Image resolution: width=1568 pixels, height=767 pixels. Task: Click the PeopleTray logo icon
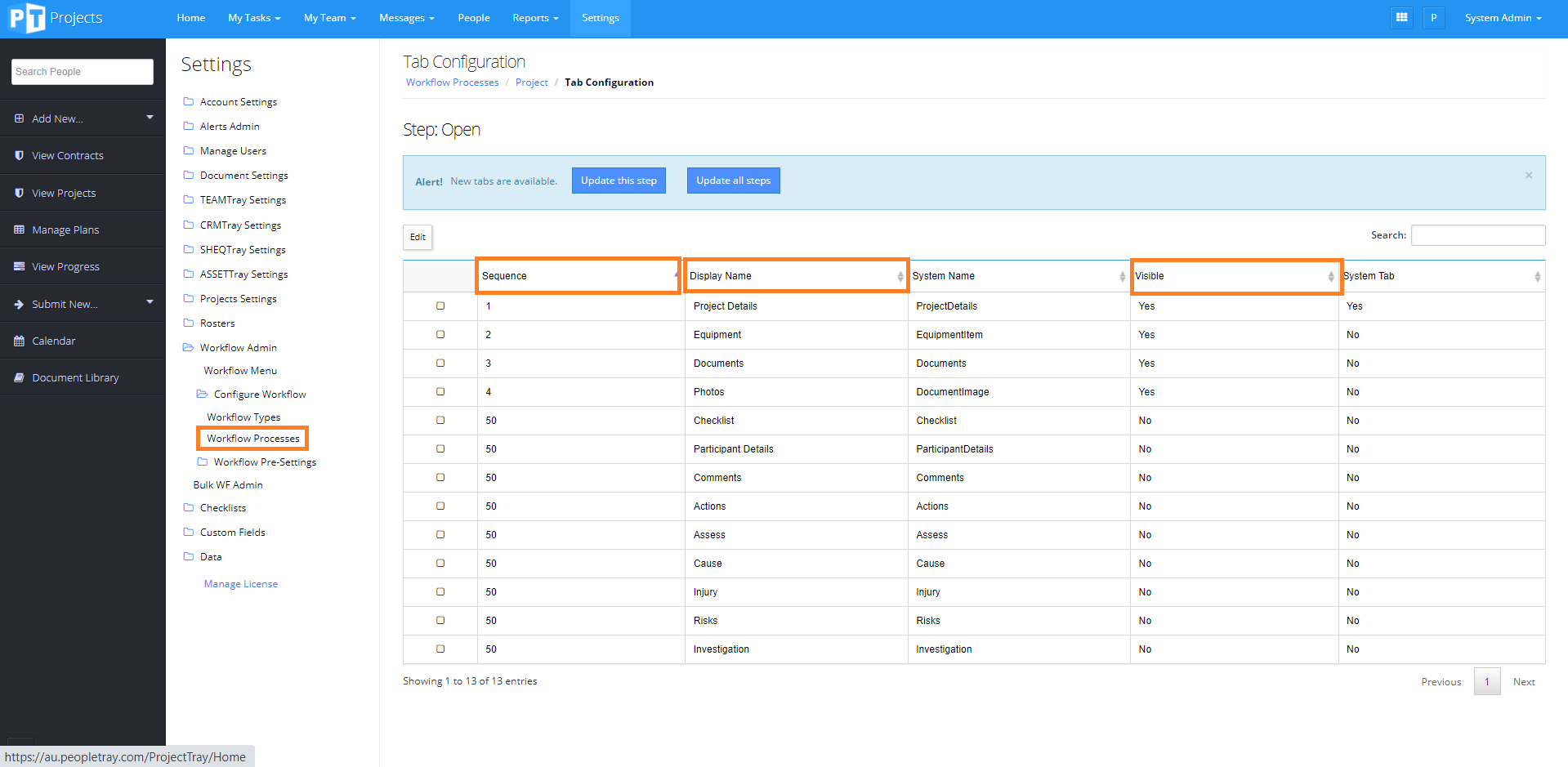(27, 17)
